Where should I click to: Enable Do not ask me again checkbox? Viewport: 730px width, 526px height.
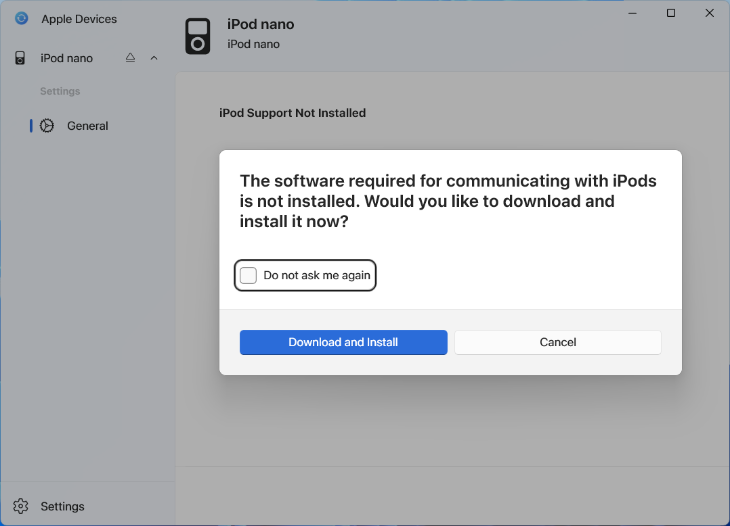[248, 275]
